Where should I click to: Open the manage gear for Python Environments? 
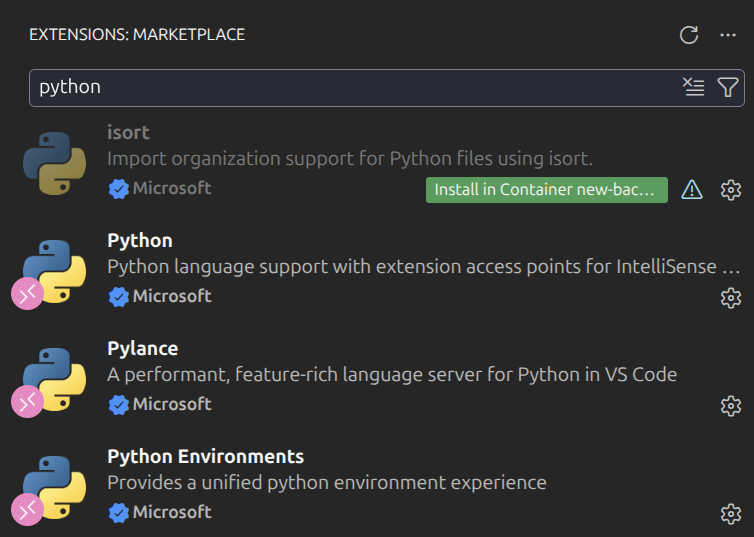[730, 513]
